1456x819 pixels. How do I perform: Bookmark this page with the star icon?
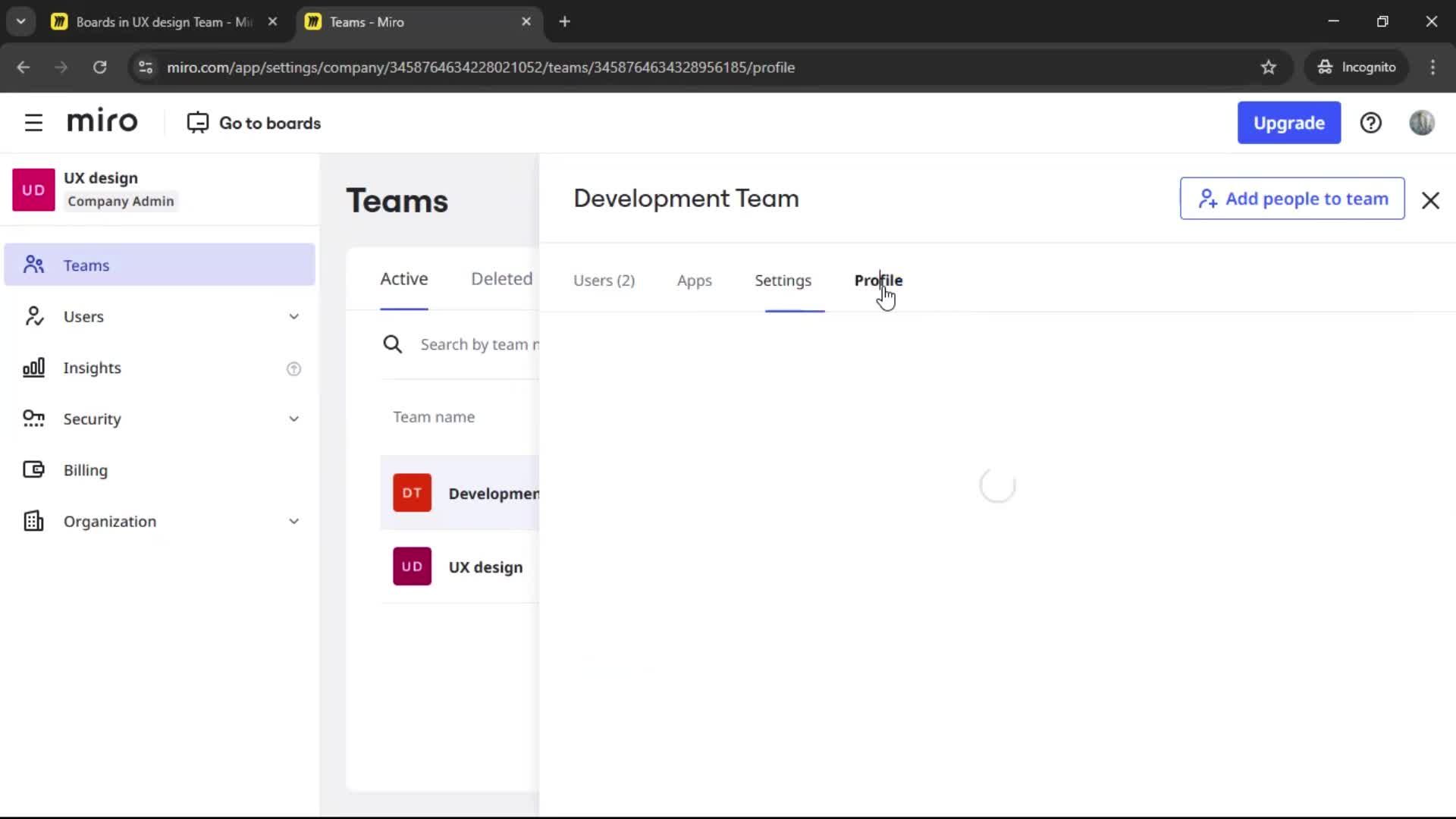pos(1268,67)
